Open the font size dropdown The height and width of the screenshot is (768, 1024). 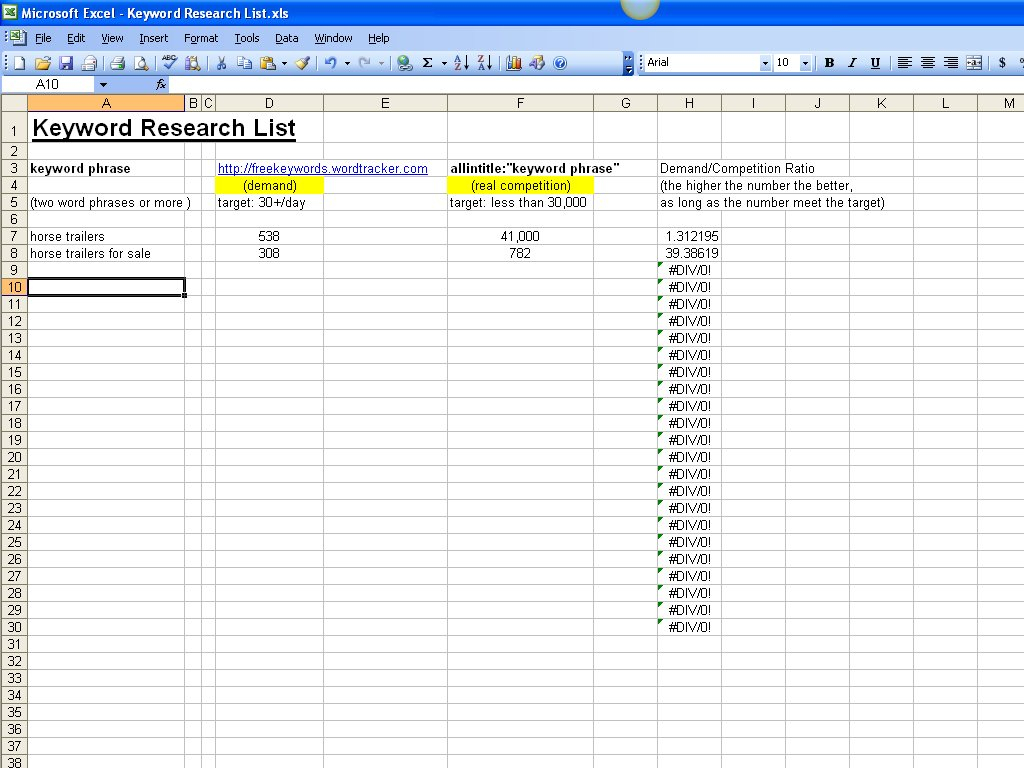805,63
